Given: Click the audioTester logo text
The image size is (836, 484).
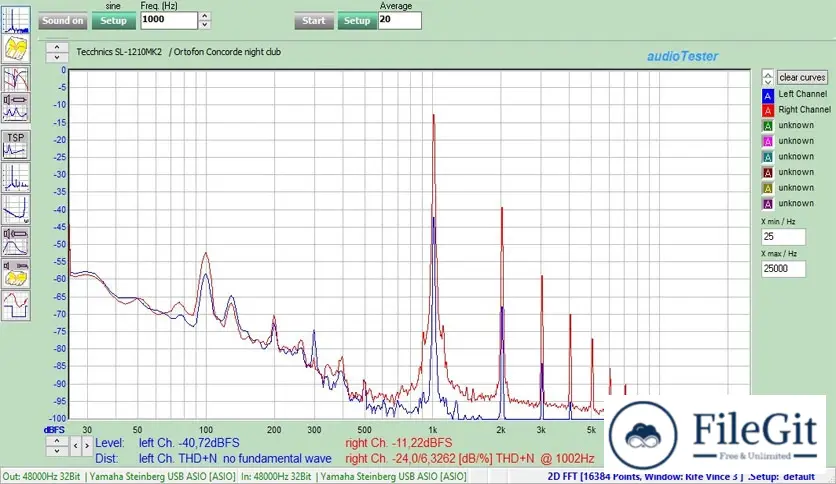Looking at the screenshot, I should coord(682,56).
